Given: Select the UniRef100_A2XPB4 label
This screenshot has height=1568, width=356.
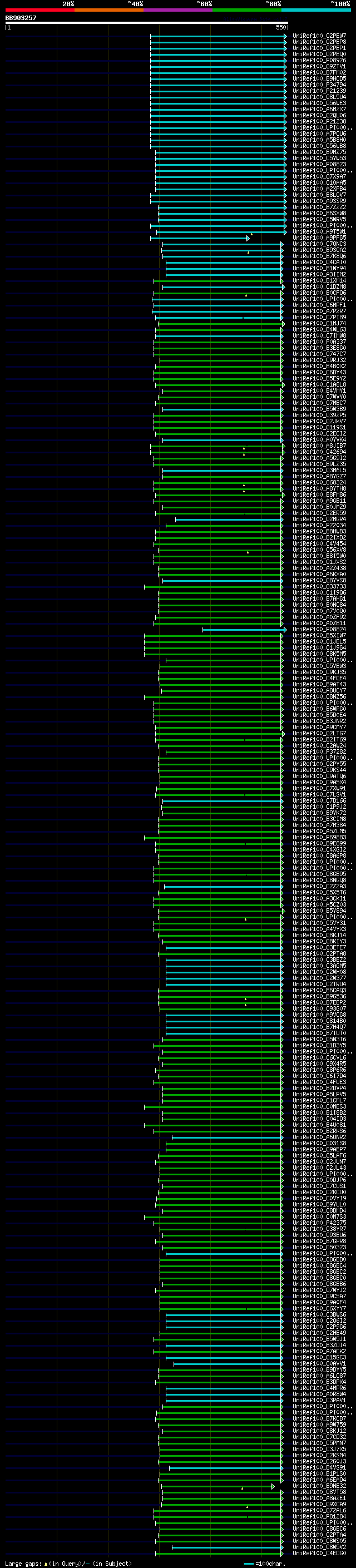Looking at the screenshot, I should tap(319, 189).
